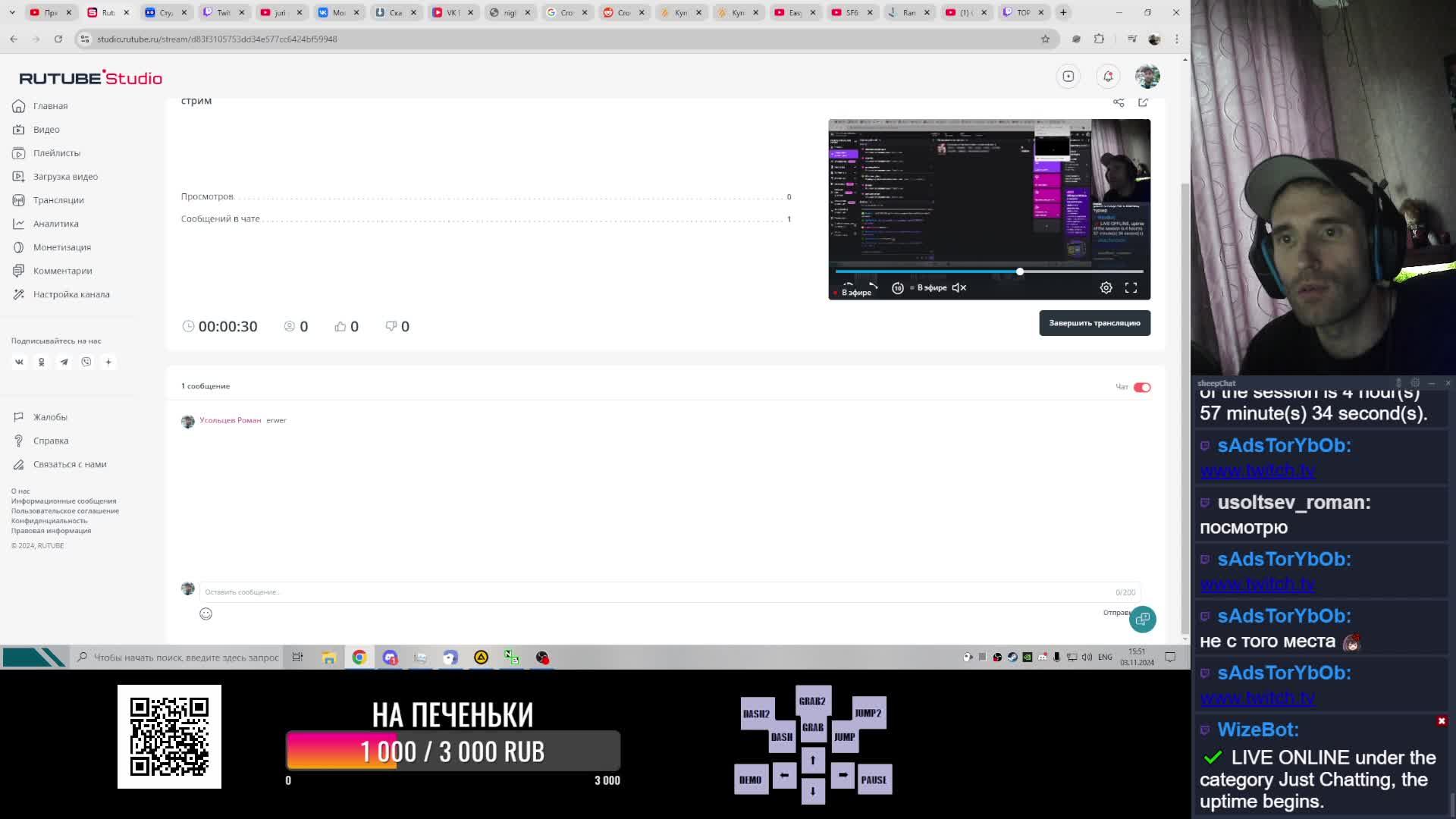
Task: Open the browser tab search dropdown arrow
Action: point(12,12)
